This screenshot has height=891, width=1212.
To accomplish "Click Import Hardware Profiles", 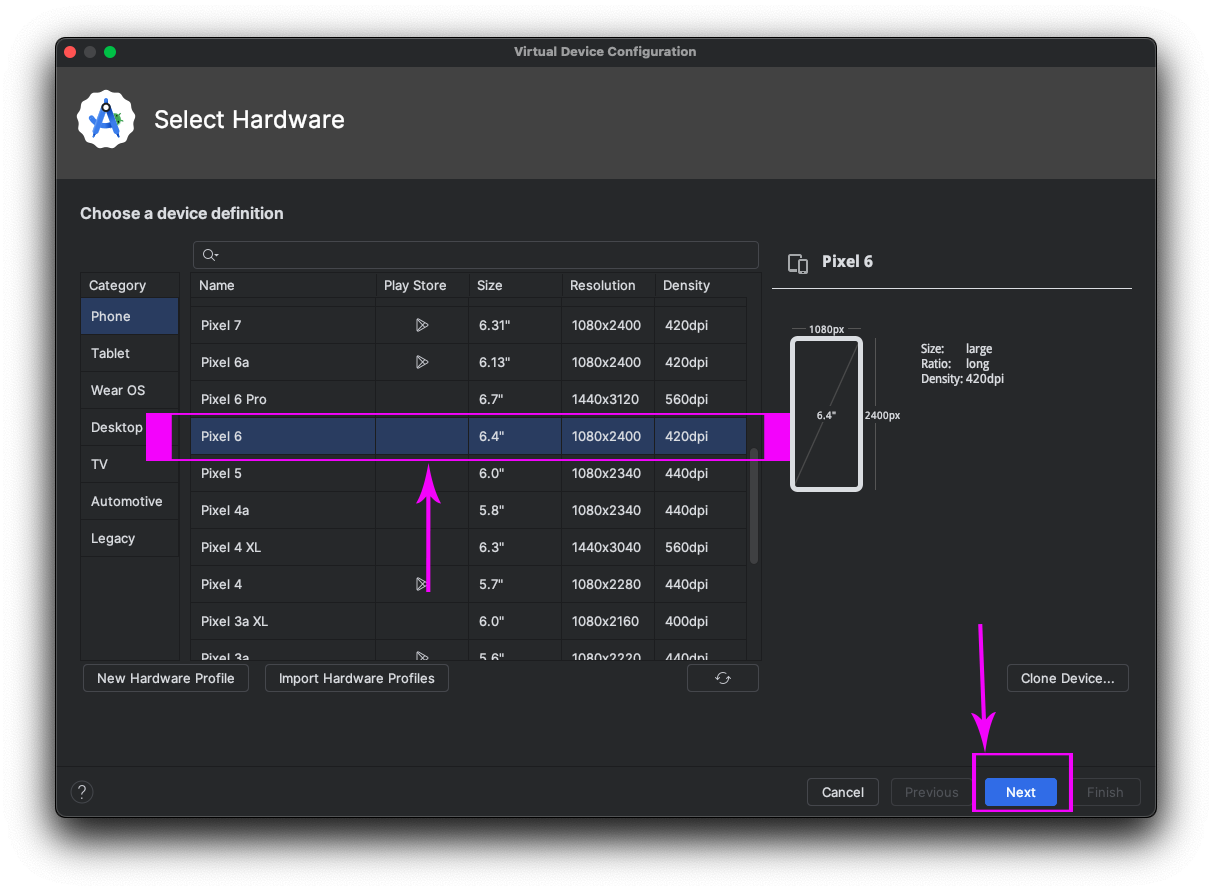I will 357,678.
